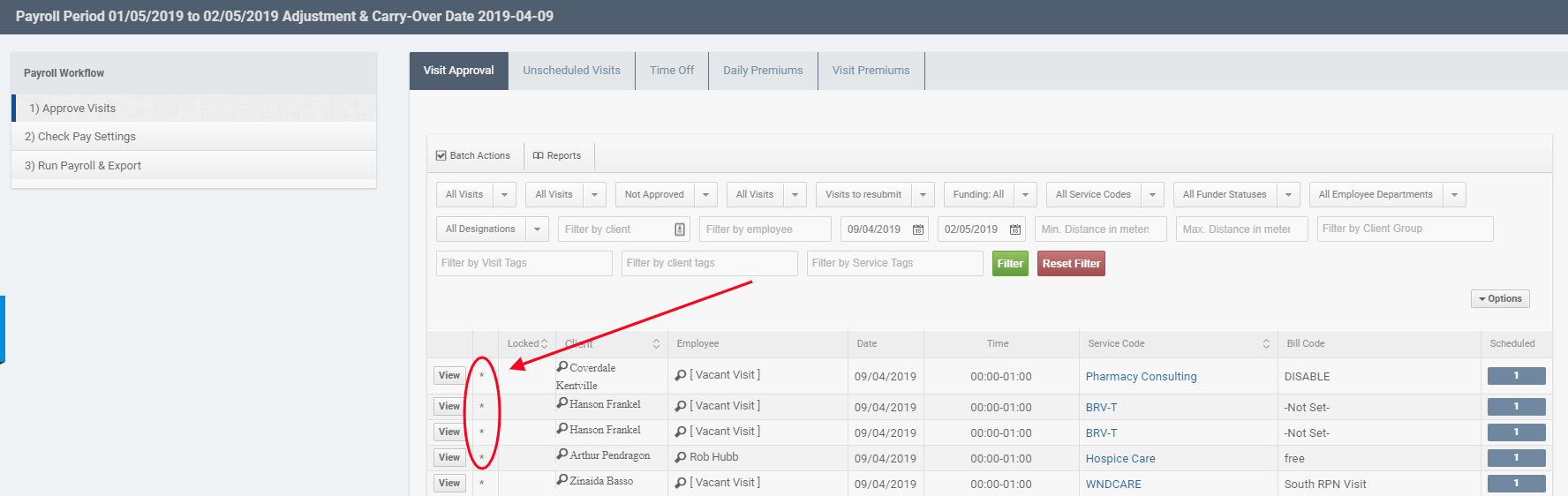Click magnifier icon beside Coverdale Kentville client

(562, 366)
